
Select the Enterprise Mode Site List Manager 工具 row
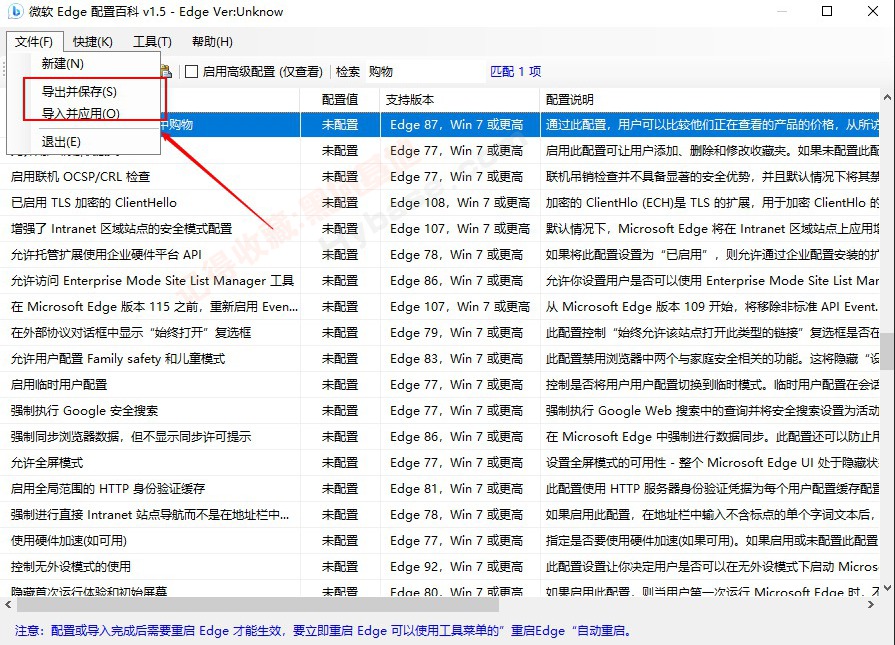[x=440, y=281]
